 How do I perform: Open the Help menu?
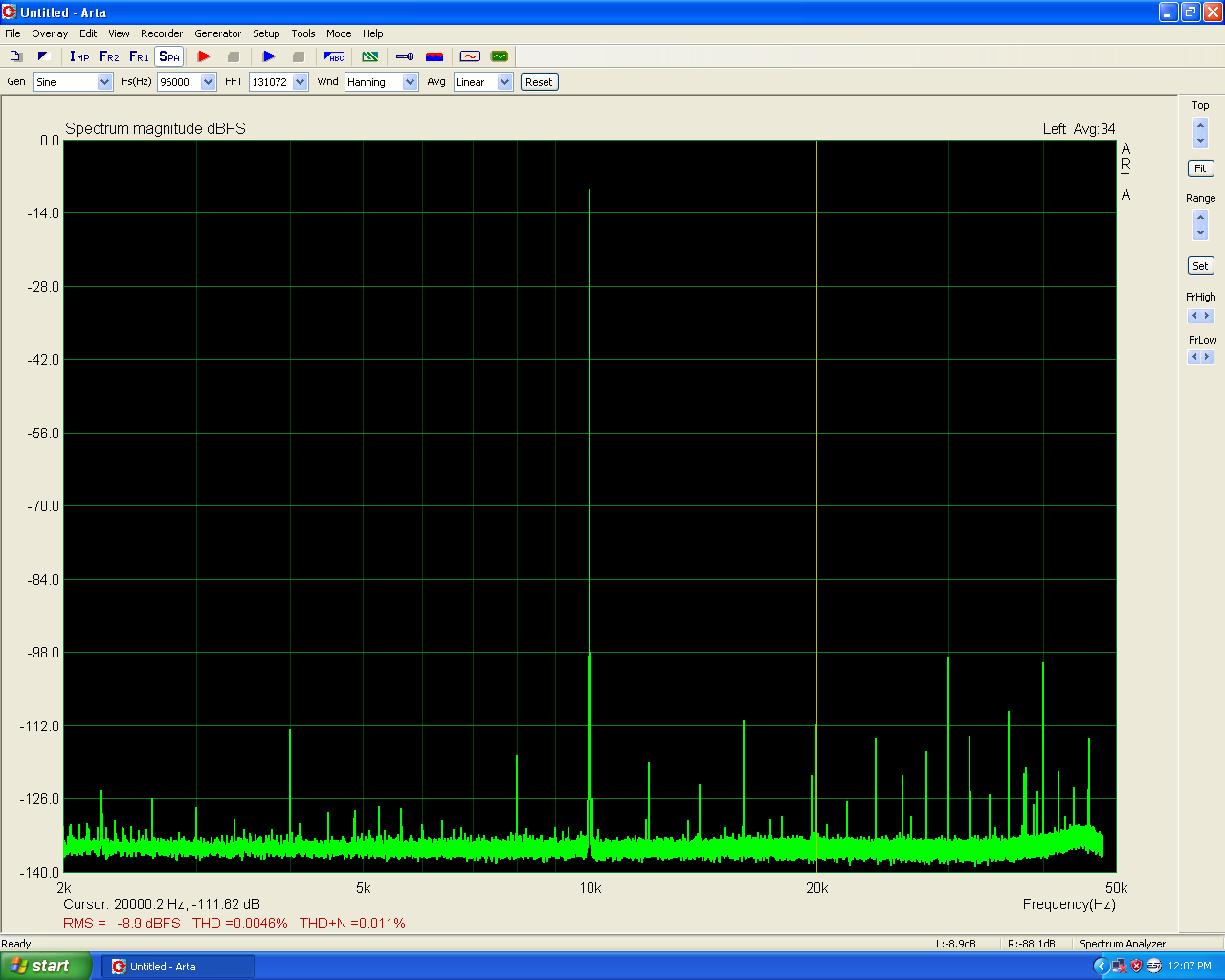373,33
